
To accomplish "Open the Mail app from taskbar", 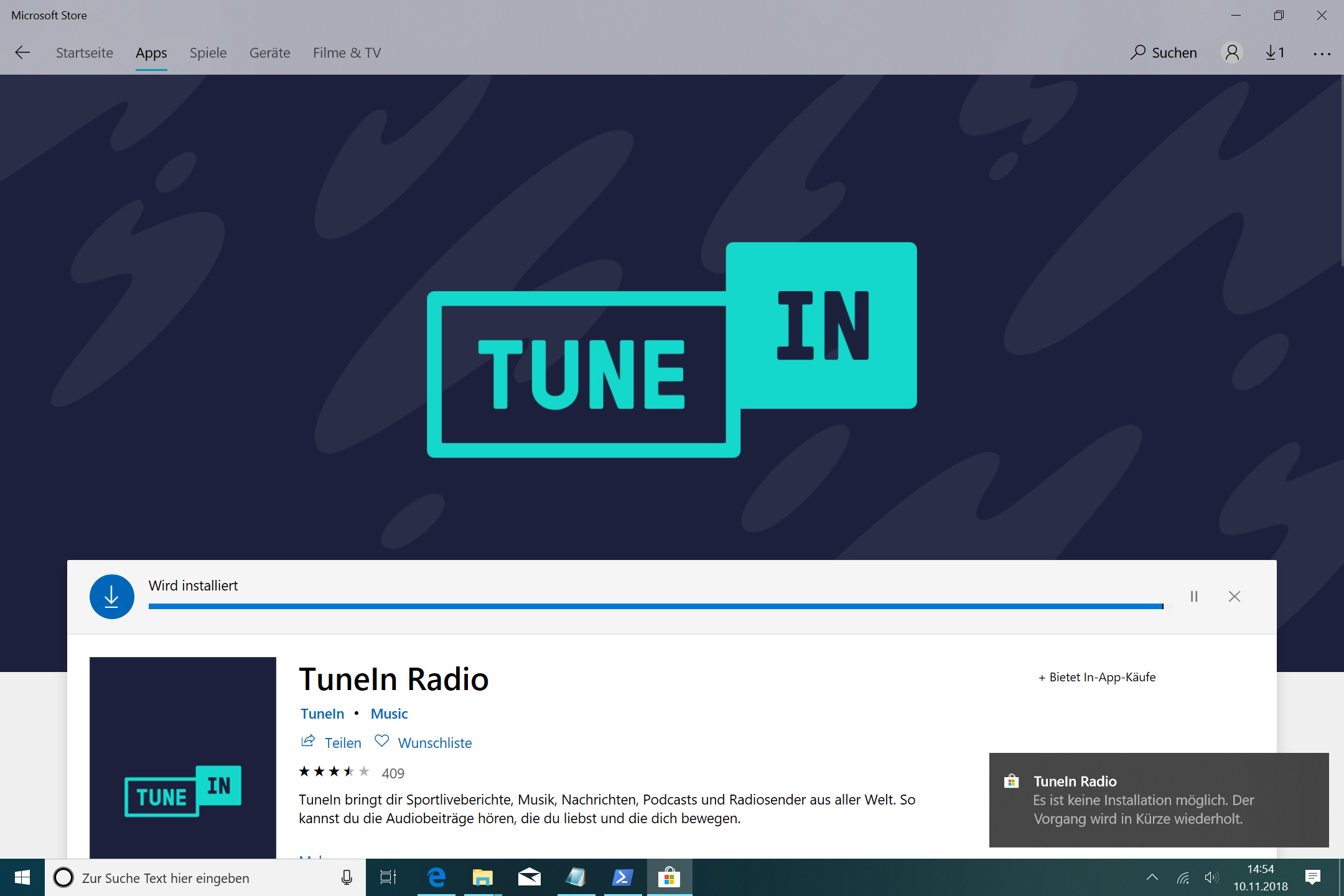I will (529, 878).
